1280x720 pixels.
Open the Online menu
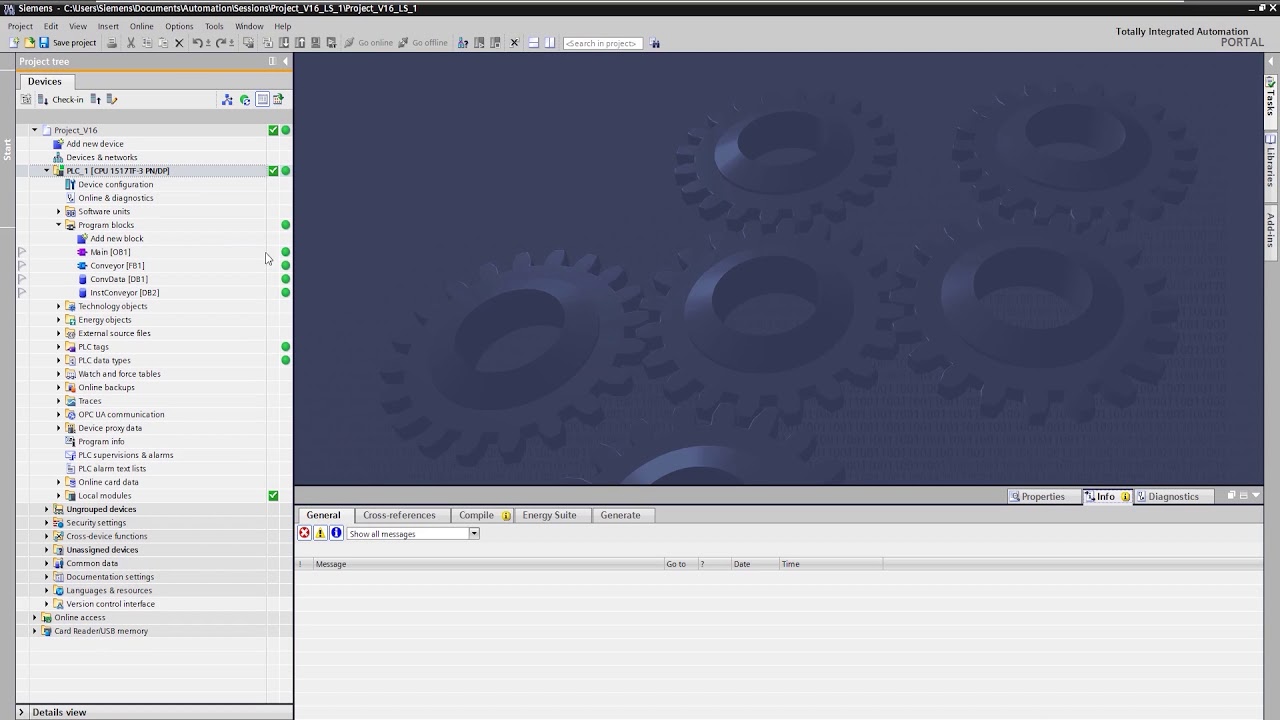tap(141, 26)
